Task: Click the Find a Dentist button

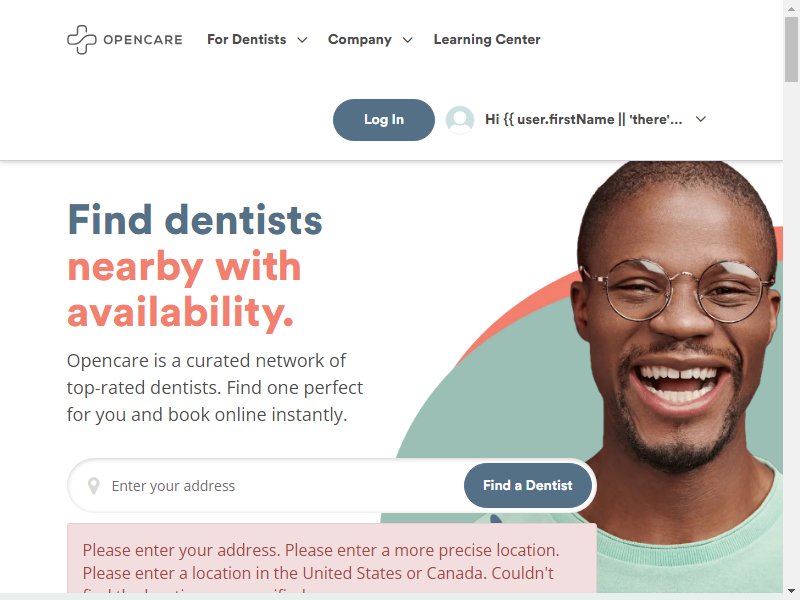Action: click(528, 485)
